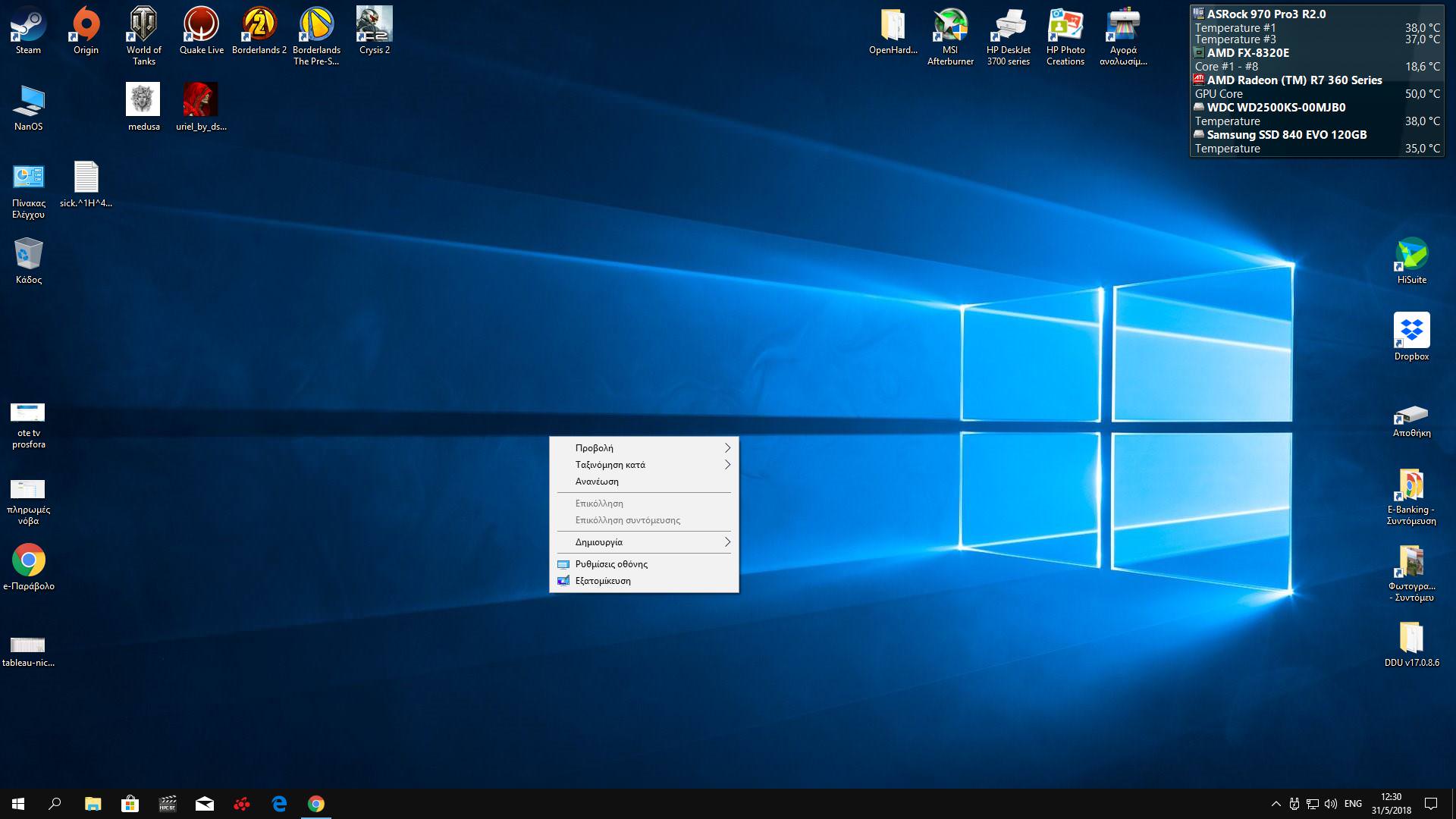This screenshot has height=819, width=1456.
Task: Select the Φωτογρα... Συντόμευση folder shortcut
Action: [x=1411, y=573]
